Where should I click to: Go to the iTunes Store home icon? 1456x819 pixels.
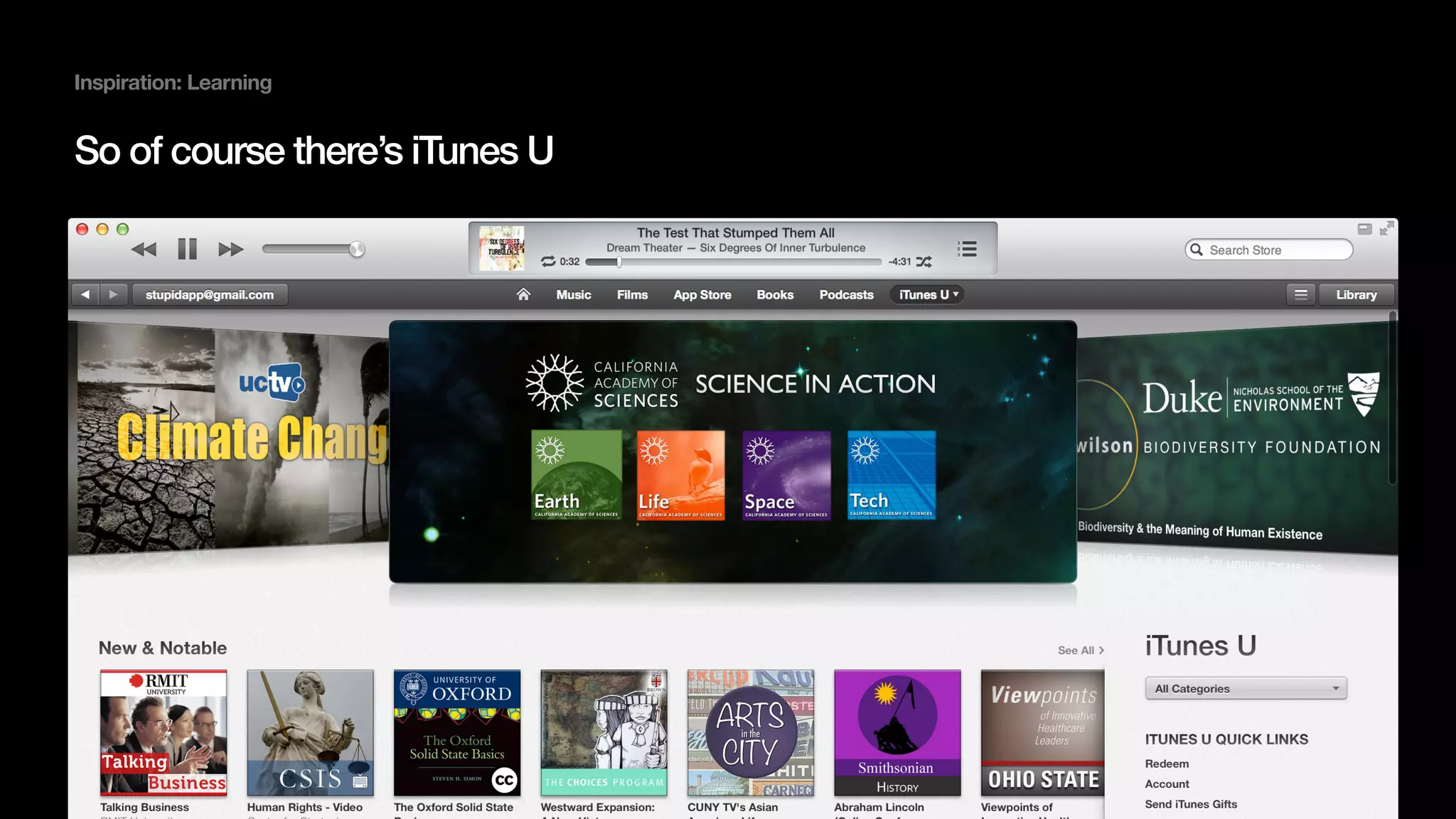pyautogui.click(x=523, y=294)
